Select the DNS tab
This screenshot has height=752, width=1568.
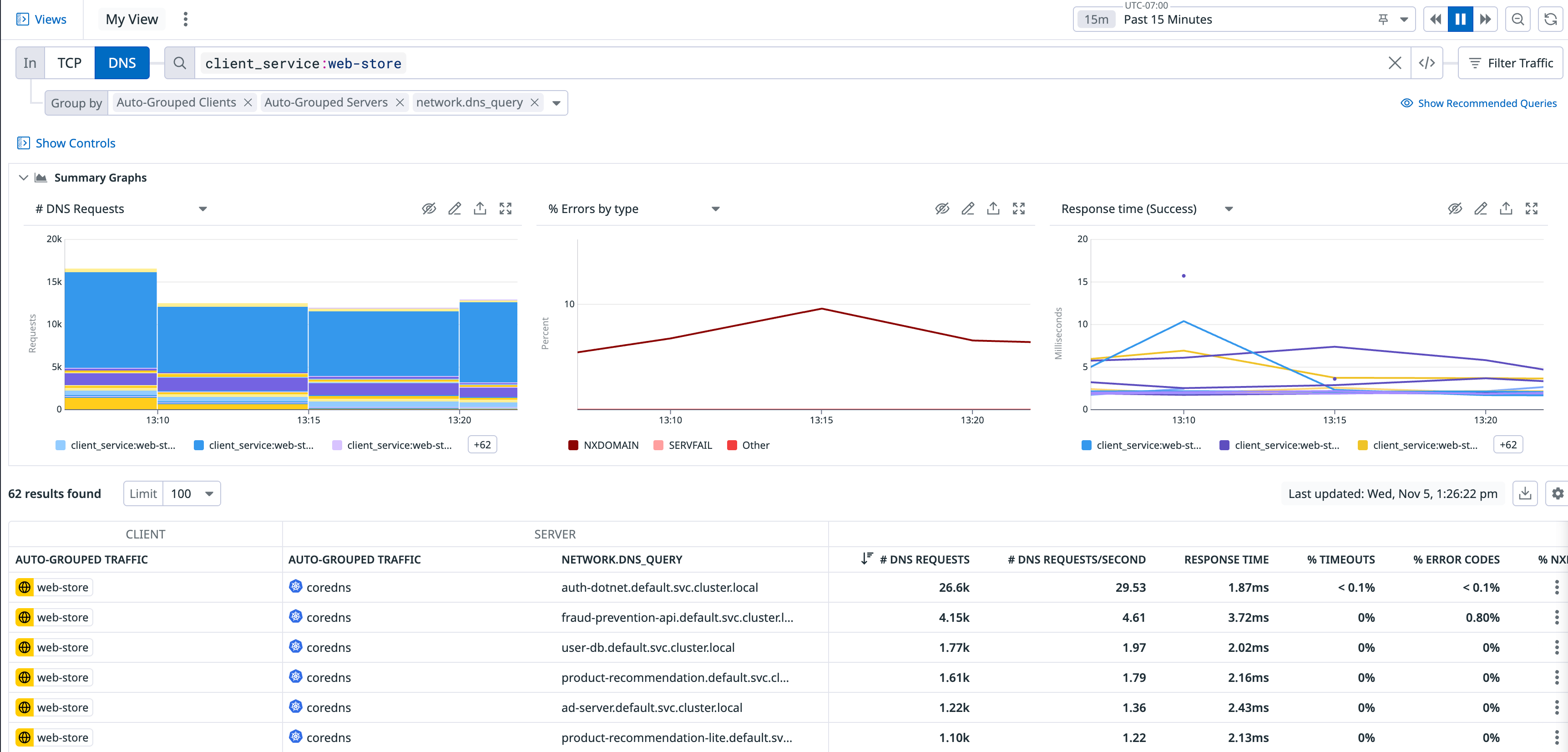(x=122, y=63)
